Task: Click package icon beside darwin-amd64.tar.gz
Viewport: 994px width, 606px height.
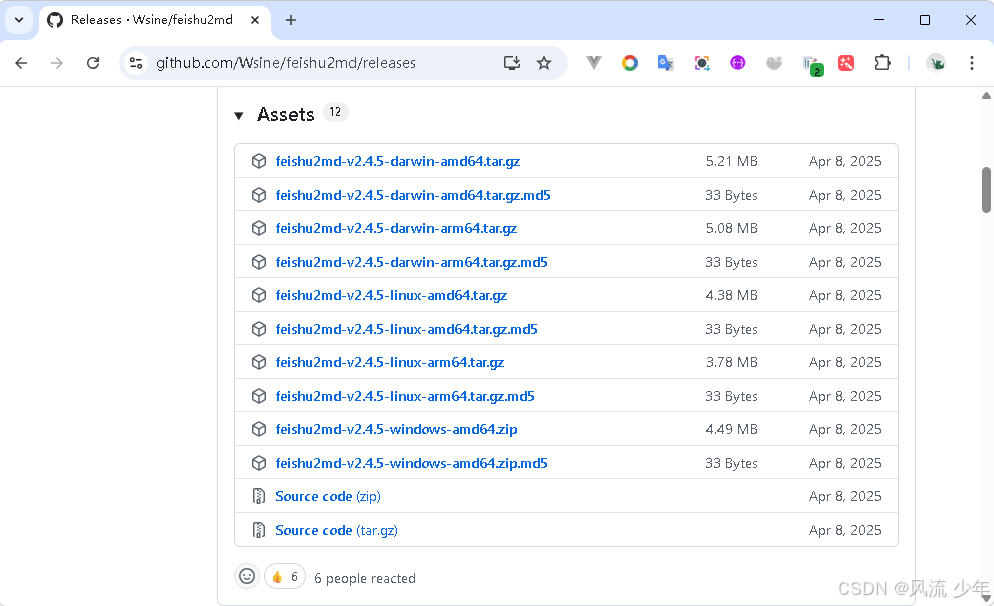Action: click(x=259, y=161)
